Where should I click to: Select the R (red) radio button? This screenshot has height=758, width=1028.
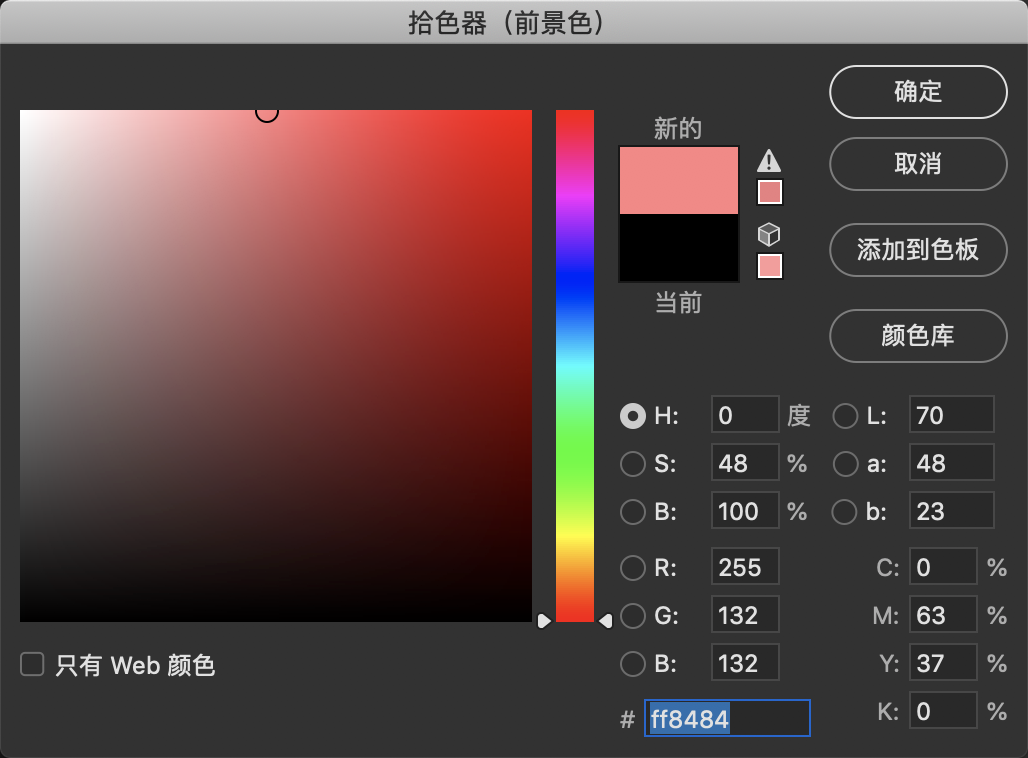point(633,567)
